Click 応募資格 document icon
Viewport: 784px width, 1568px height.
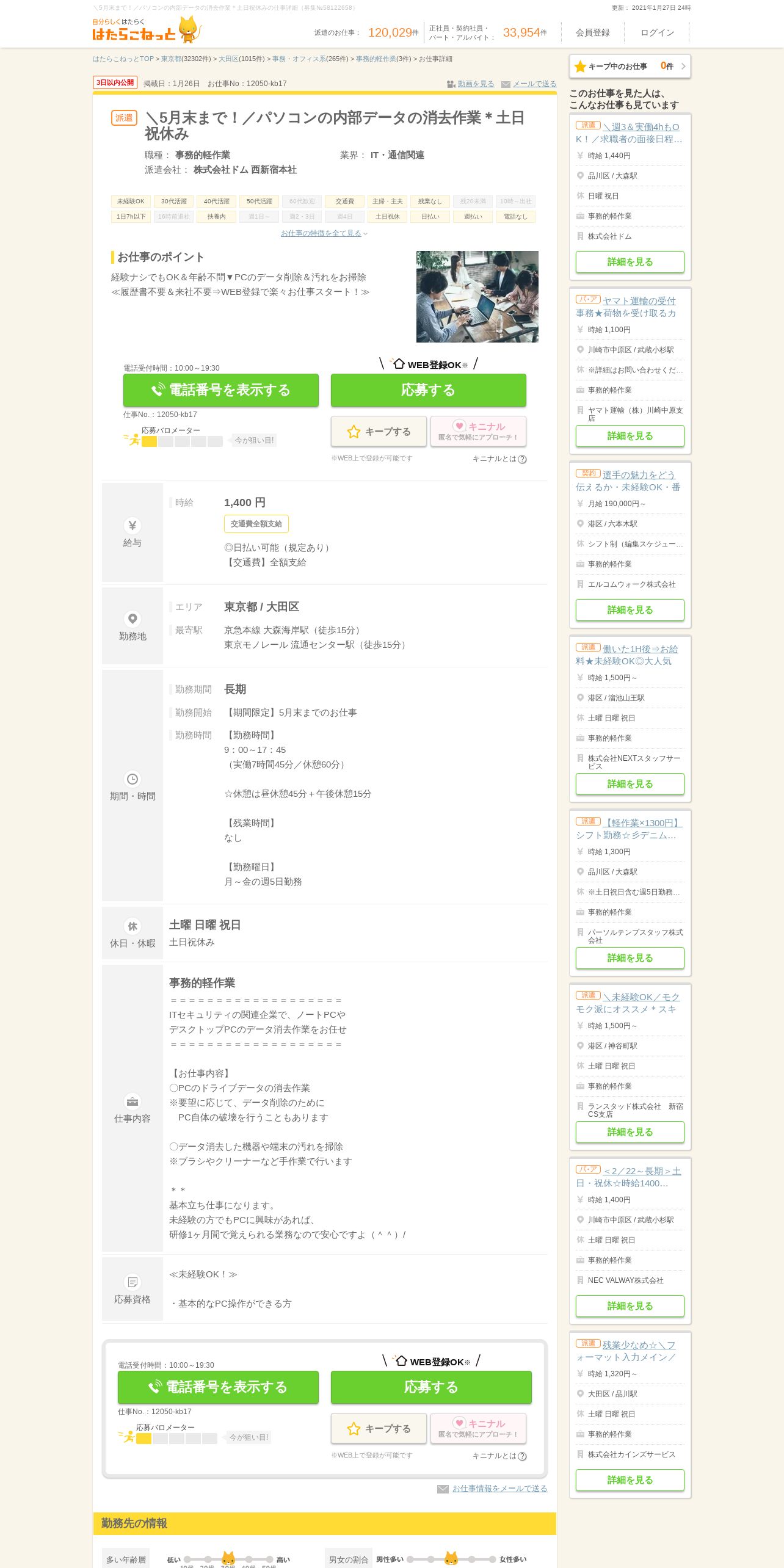[x=132, y=1282]
